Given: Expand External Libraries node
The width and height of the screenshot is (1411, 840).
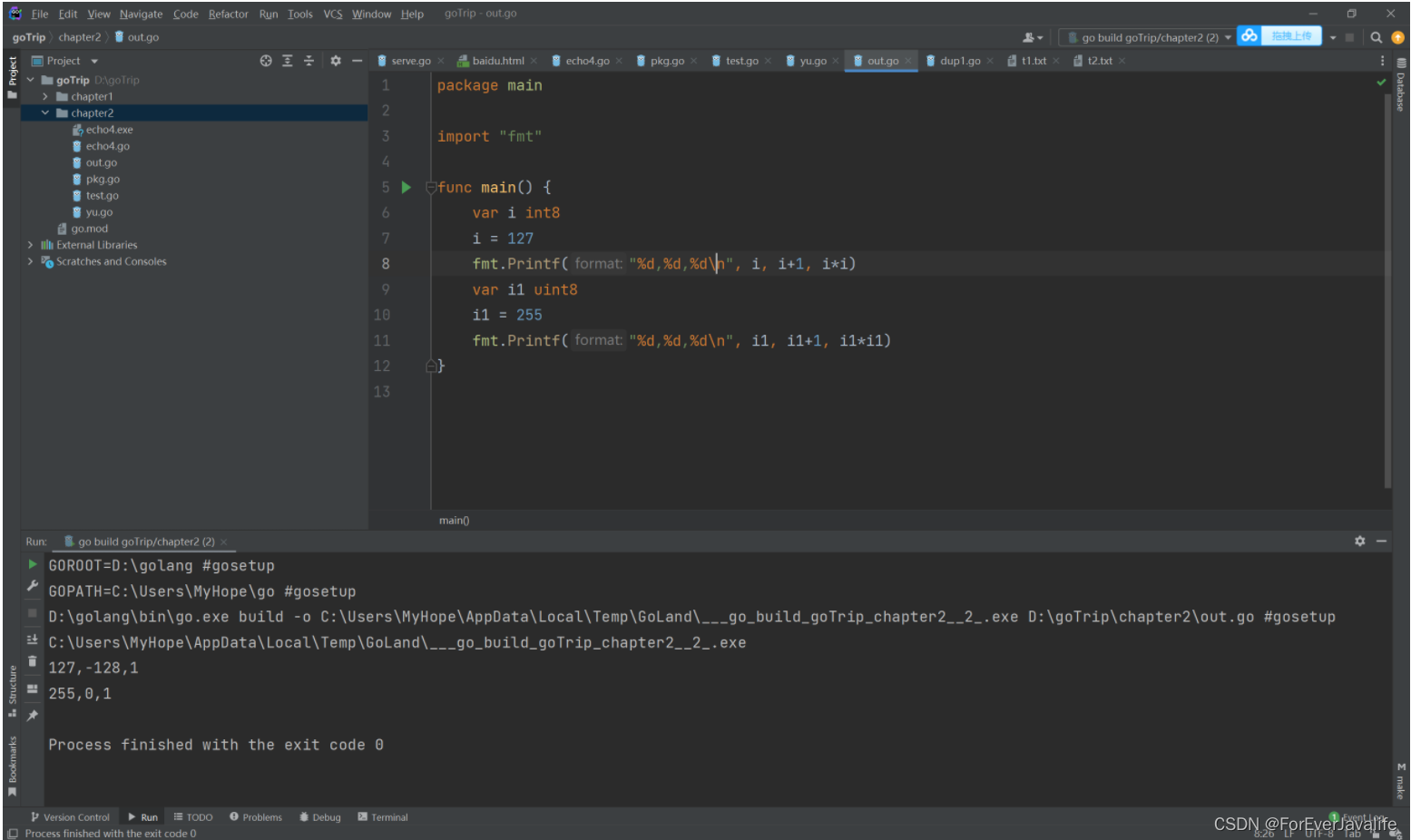Looking at the screenshot, I should [x=30, y=245].
